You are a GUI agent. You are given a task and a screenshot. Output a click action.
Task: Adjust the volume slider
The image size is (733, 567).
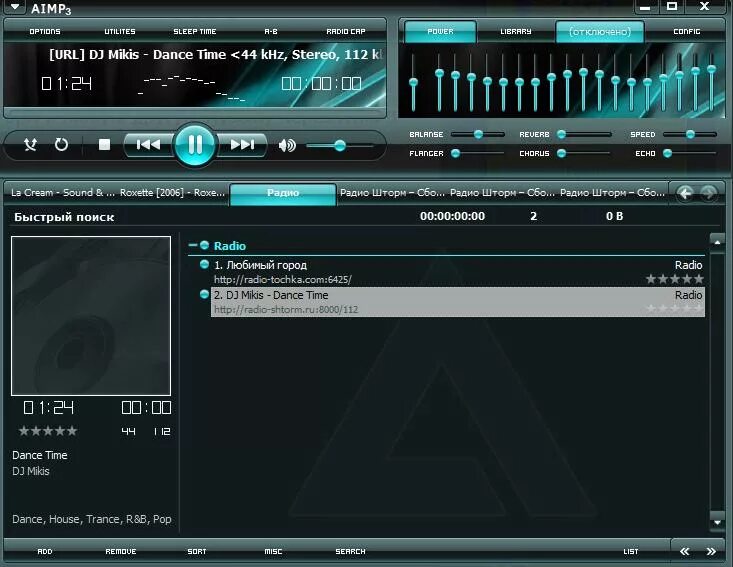coord(340,146)
